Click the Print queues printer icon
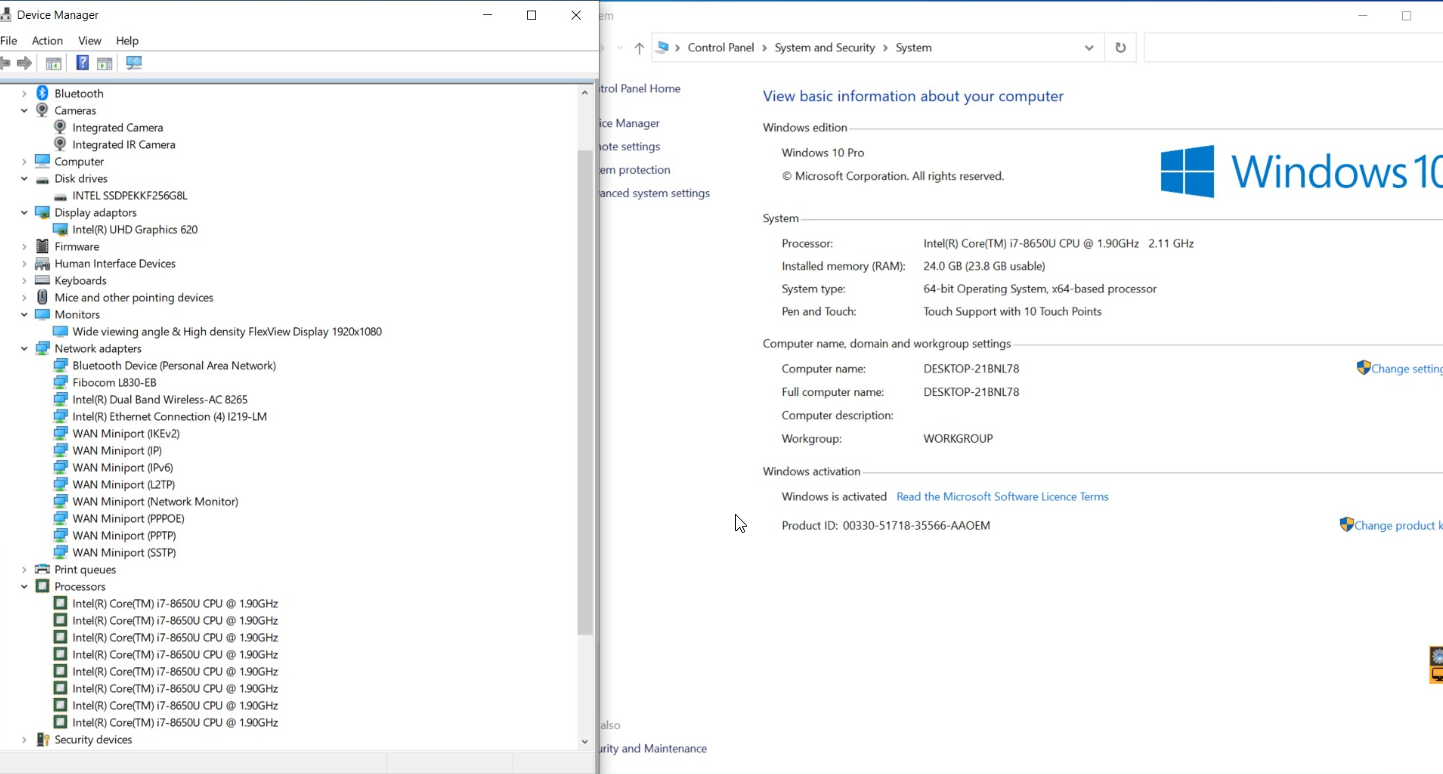Image resolution: width=1443 pixels, height=774 pixels. (42, 569)
